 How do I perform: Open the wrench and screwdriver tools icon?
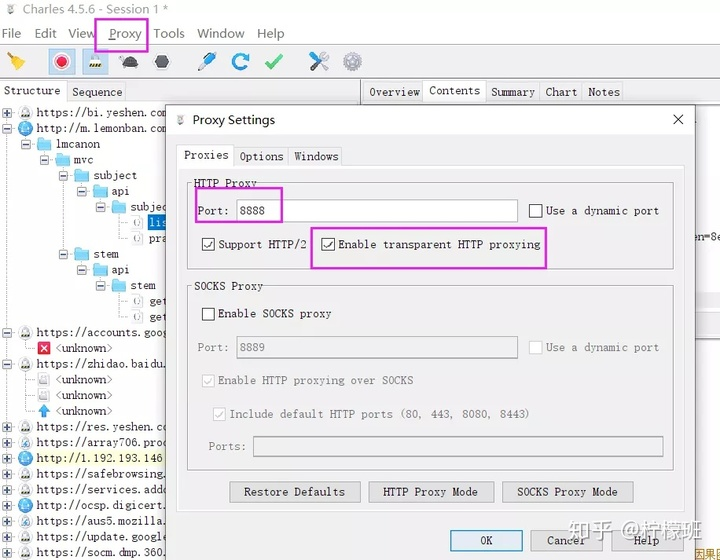[319, 61]
